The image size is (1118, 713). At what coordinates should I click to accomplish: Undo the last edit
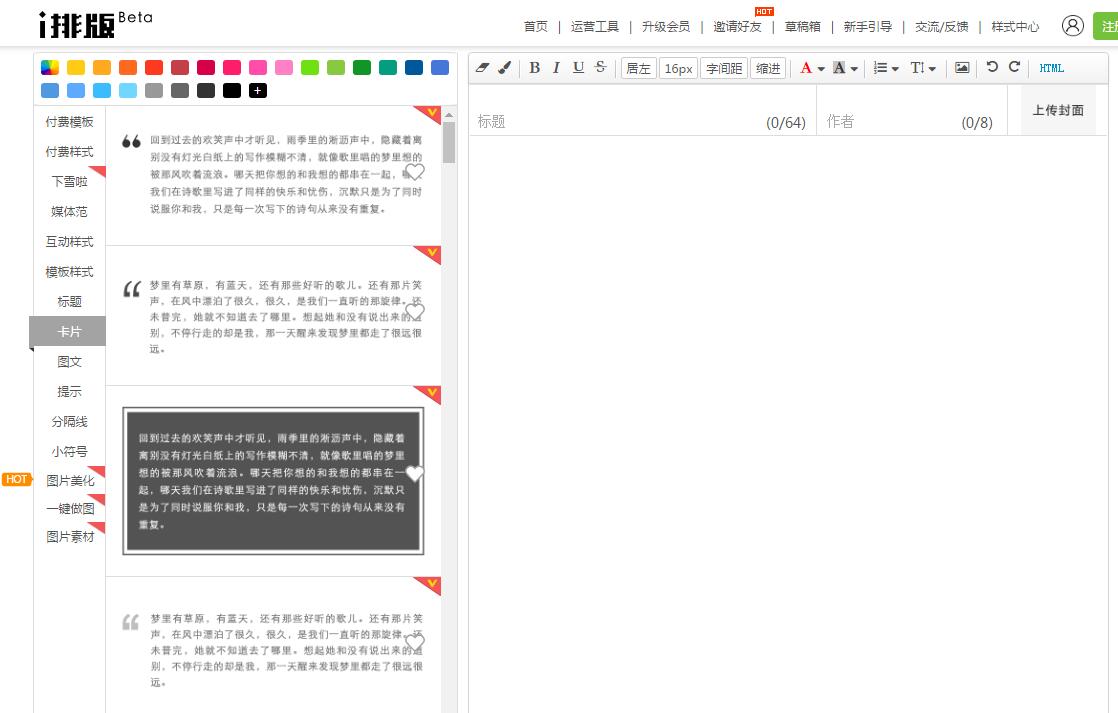[x=992, y=67]
